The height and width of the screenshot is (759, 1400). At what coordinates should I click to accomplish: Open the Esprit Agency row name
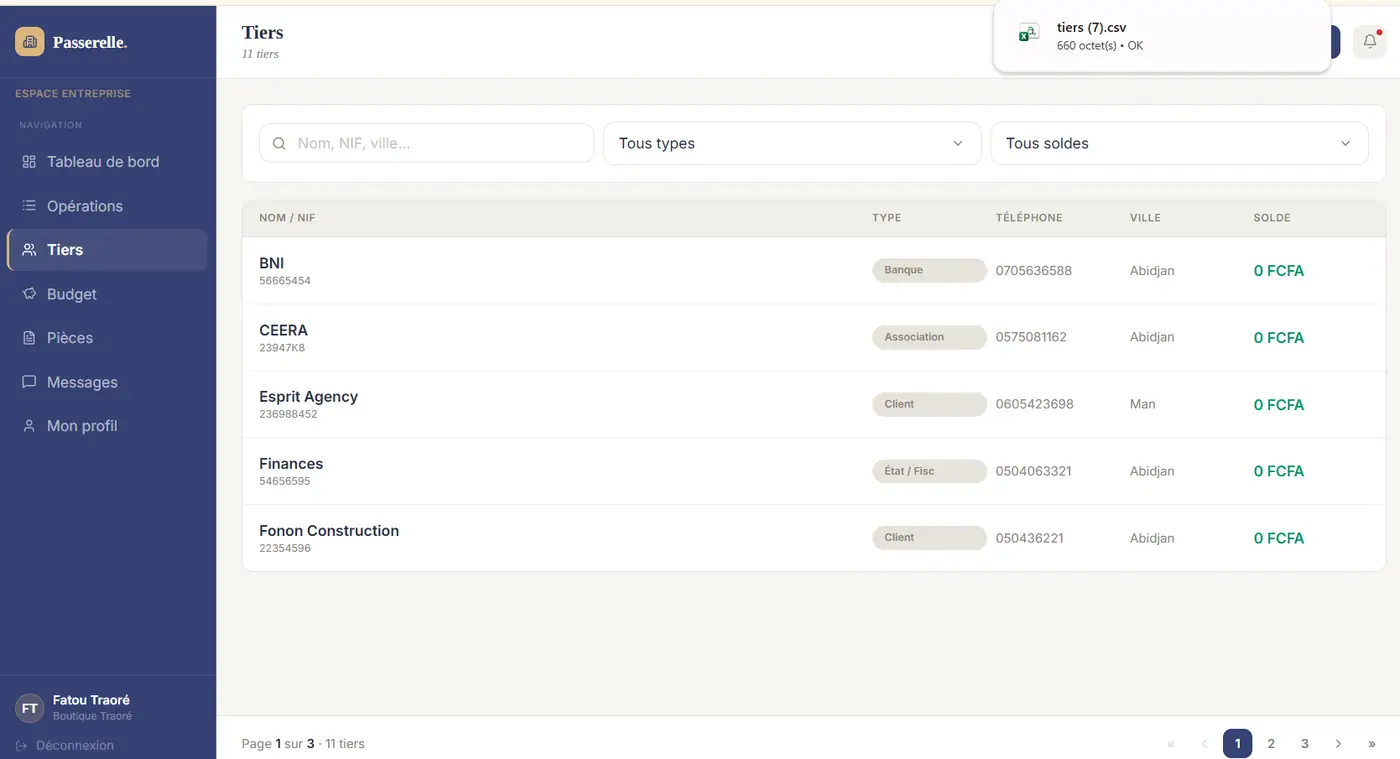tap(308, 397)
